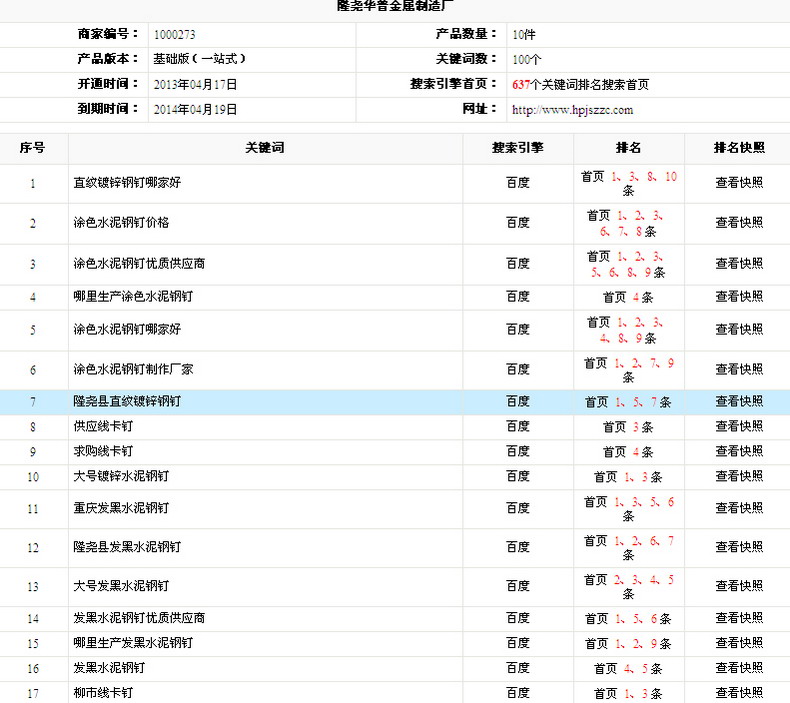The image size is (790, 703).
Task: Open 查看快照 for 隆尧县发黑水泥钢钉
Action: point(739,547)
